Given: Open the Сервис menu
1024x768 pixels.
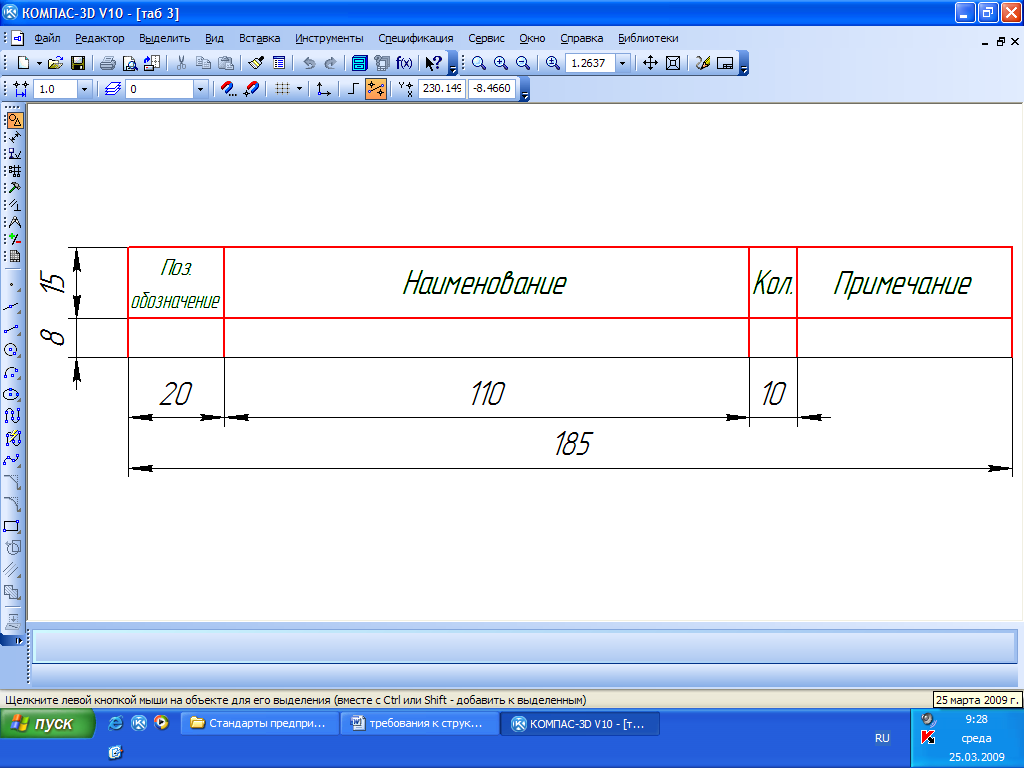Looking at the screenshot, I should point(487,38).
